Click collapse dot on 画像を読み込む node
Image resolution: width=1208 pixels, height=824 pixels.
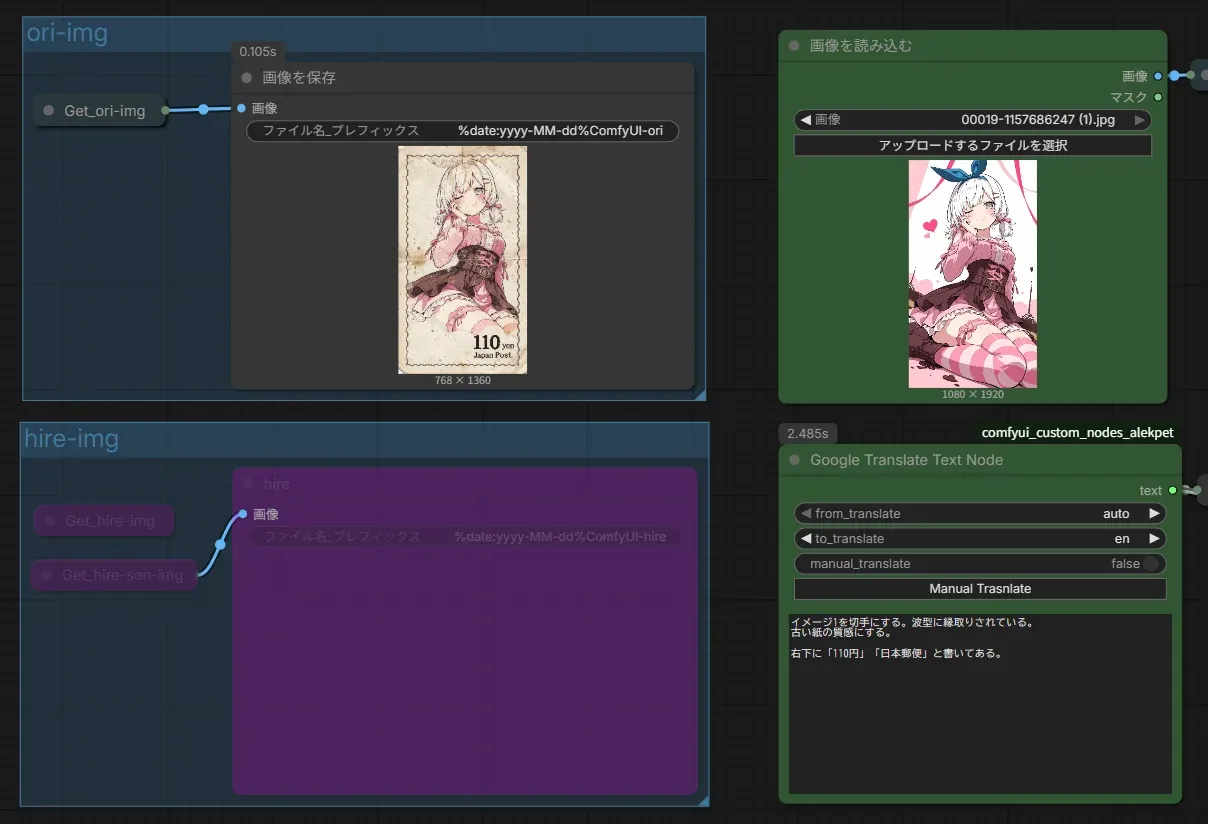(x=794, y=46)
